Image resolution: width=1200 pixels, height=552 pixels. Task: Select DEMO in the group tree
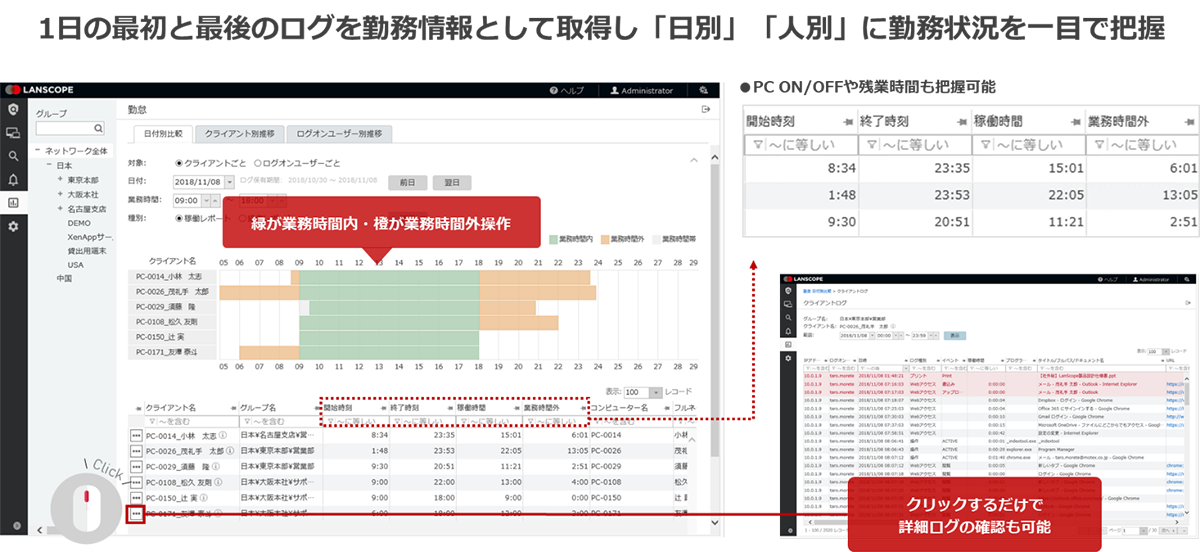click(79, 223)
